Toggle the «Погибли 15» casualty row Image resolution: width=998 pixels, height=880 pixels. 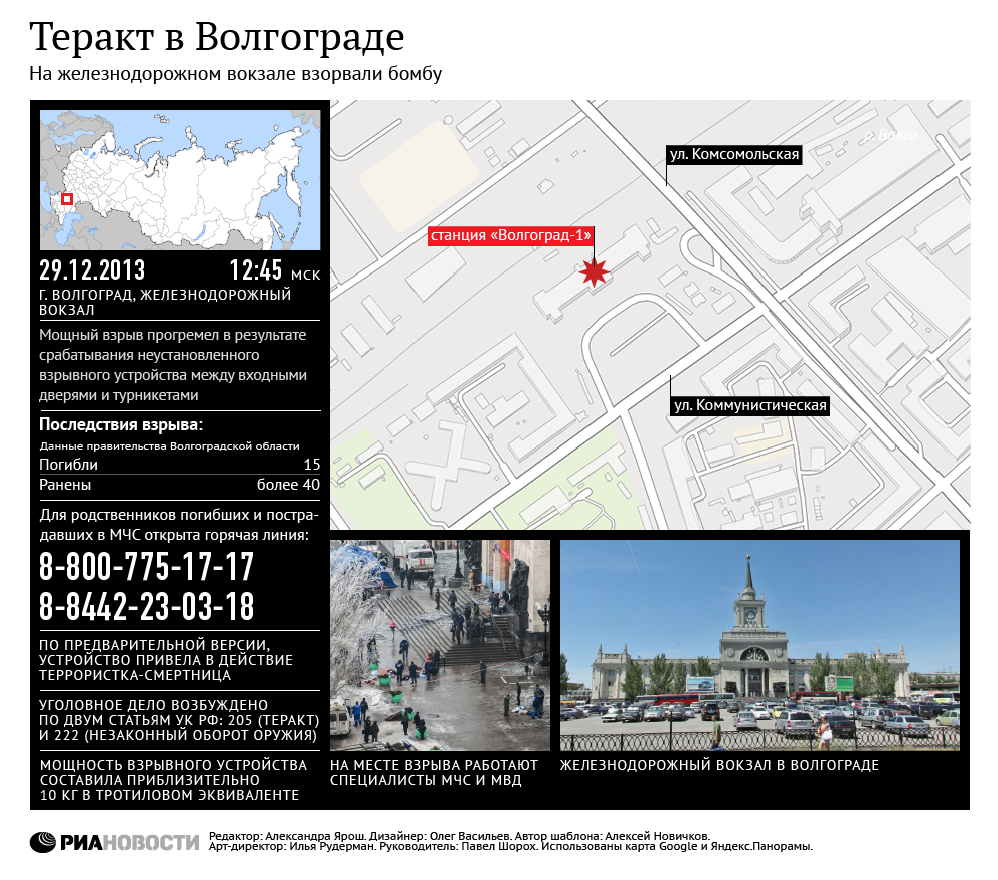point(178,463)
